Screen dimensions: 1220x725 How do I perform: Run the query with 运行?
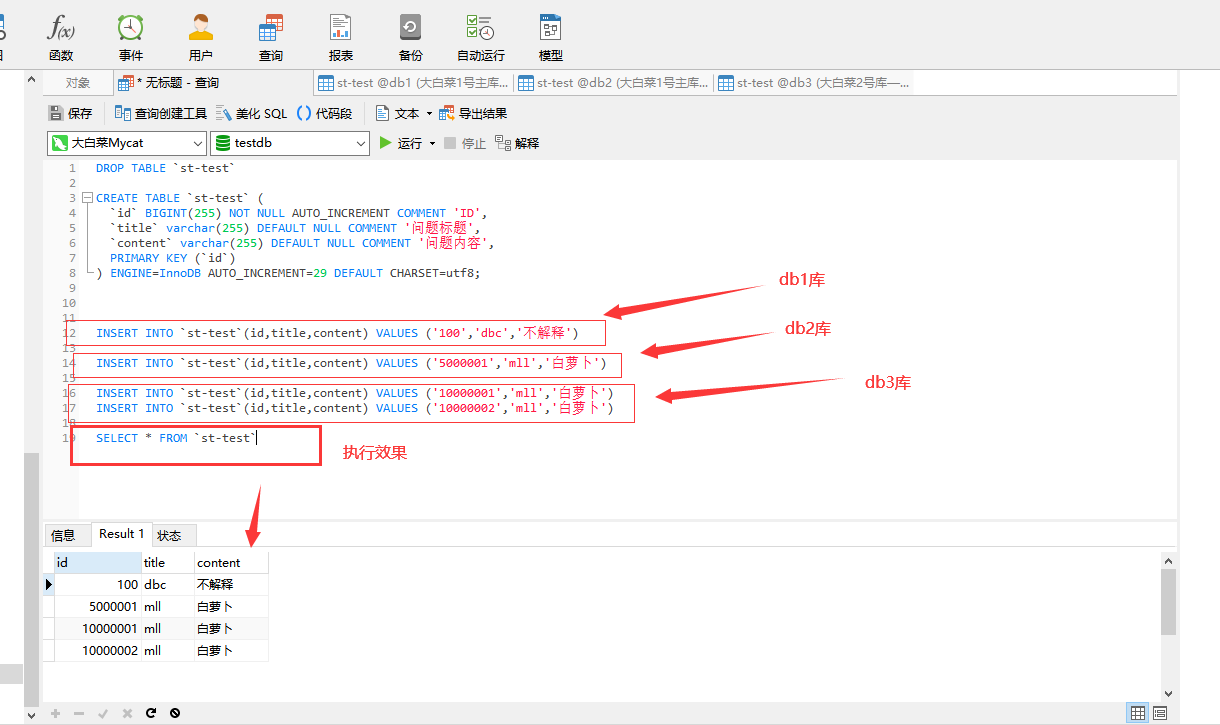400,143
